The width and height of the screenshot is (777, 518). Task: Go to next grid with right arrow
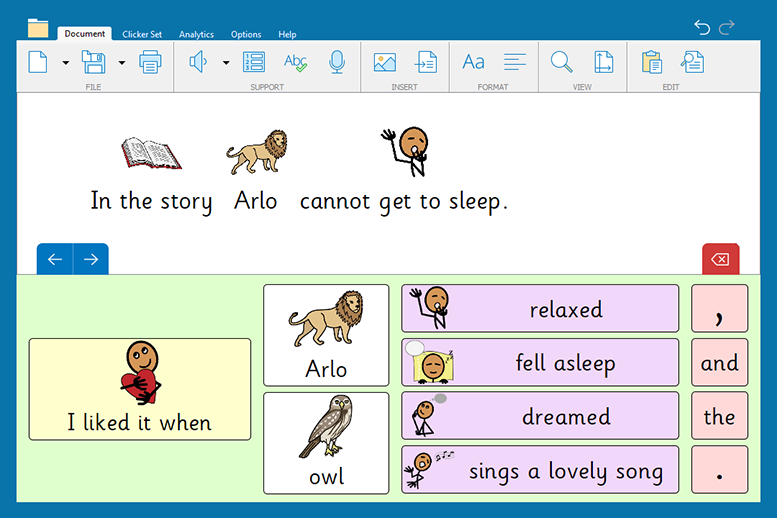pos(91,260)
